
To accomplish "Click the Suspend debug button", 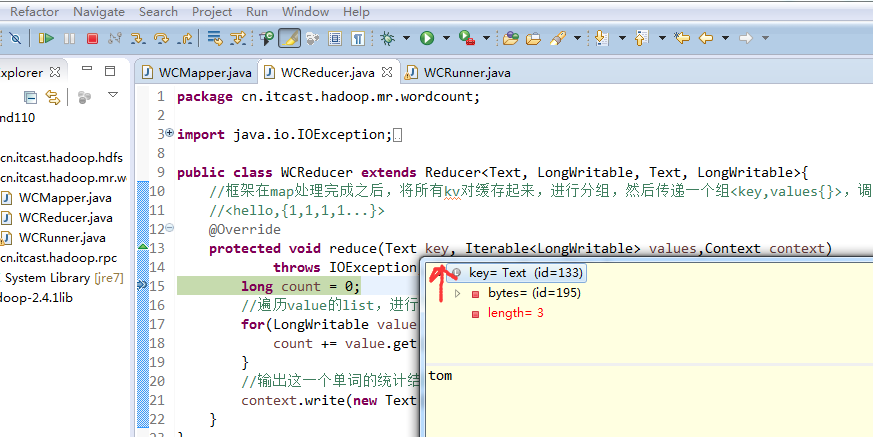I will pyautogui.click(x=70, y=38).
